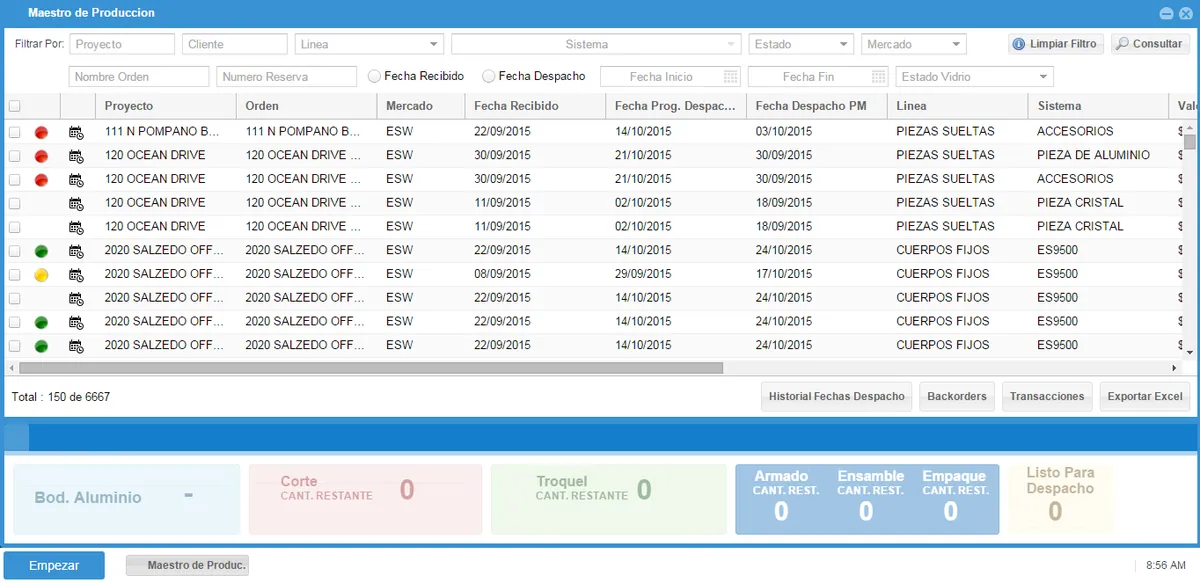Click the vertical scrollbar down arrow
Image resolution: width=1200 pixels, height=583 pixels.
click(1190, 352)
